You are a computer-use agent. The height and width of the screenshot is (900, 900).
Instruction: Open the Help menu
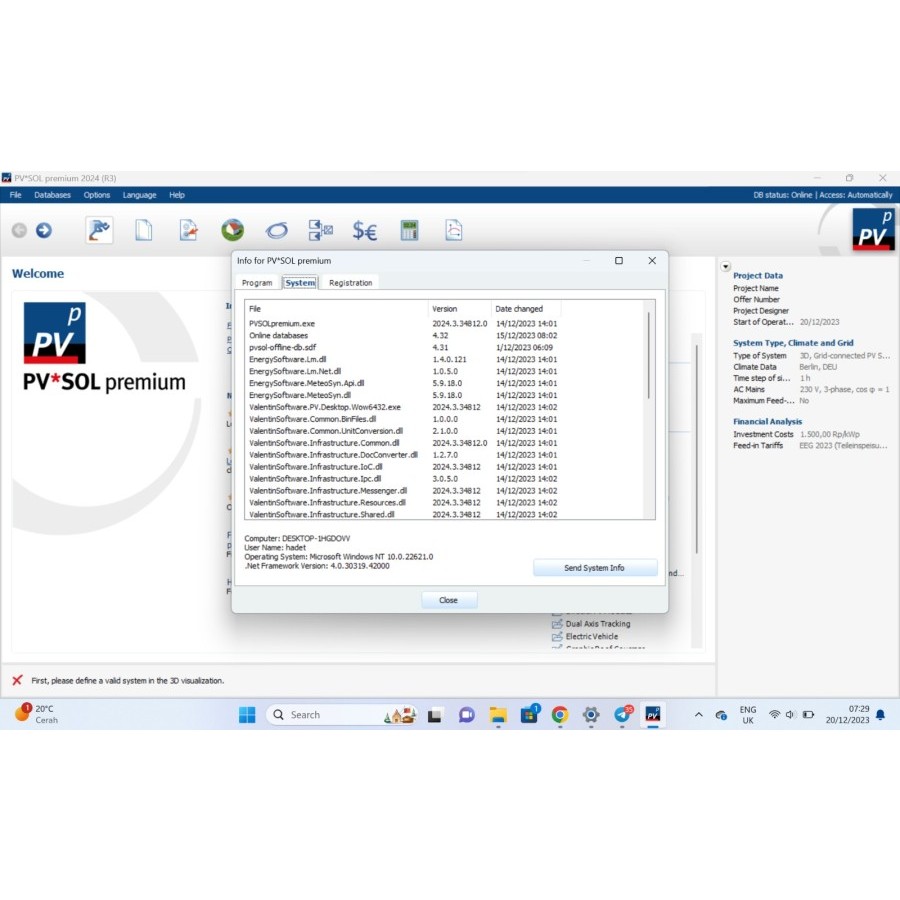click(177, 195)
